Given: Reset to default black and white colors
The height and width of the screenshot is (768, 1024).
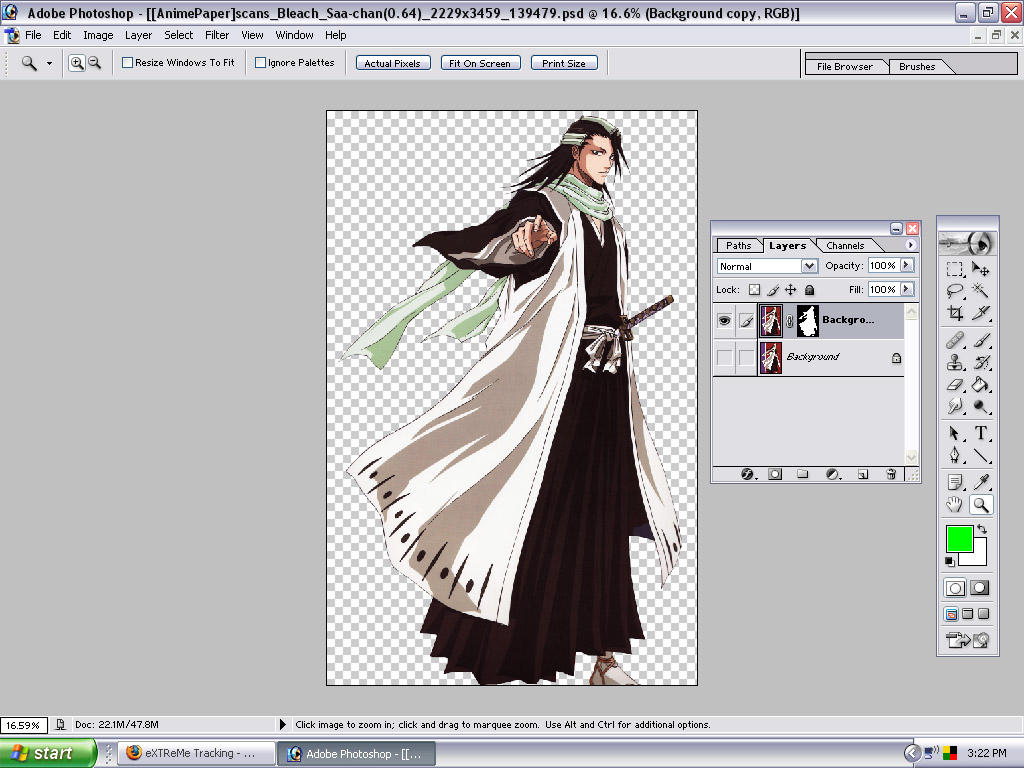Looking at the screenshot, I should pos(950,562).
